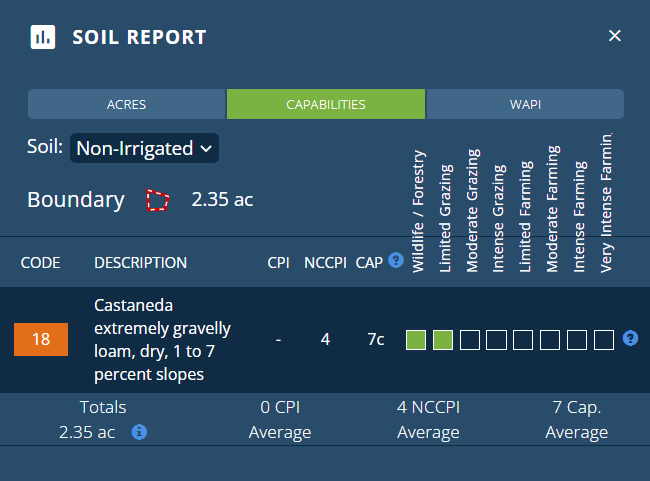Click the CAP column help icon

pyautogui.click(x=396, y=261)
